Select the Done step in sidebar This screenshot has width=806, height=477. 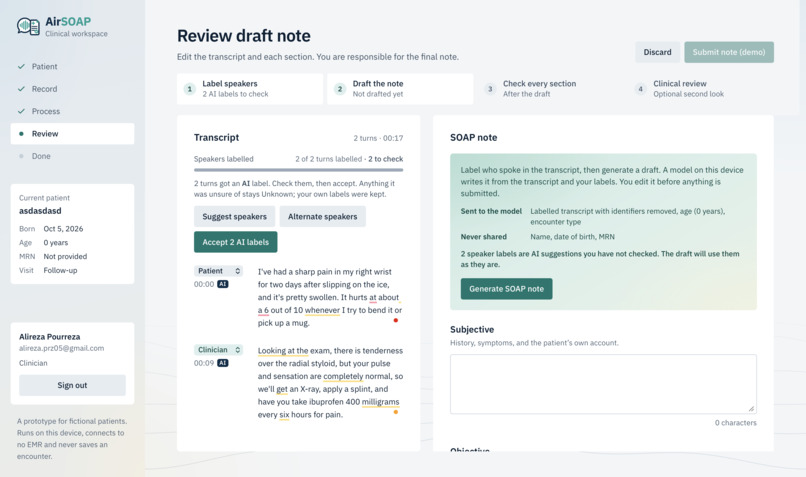click(x=72, y=156)
